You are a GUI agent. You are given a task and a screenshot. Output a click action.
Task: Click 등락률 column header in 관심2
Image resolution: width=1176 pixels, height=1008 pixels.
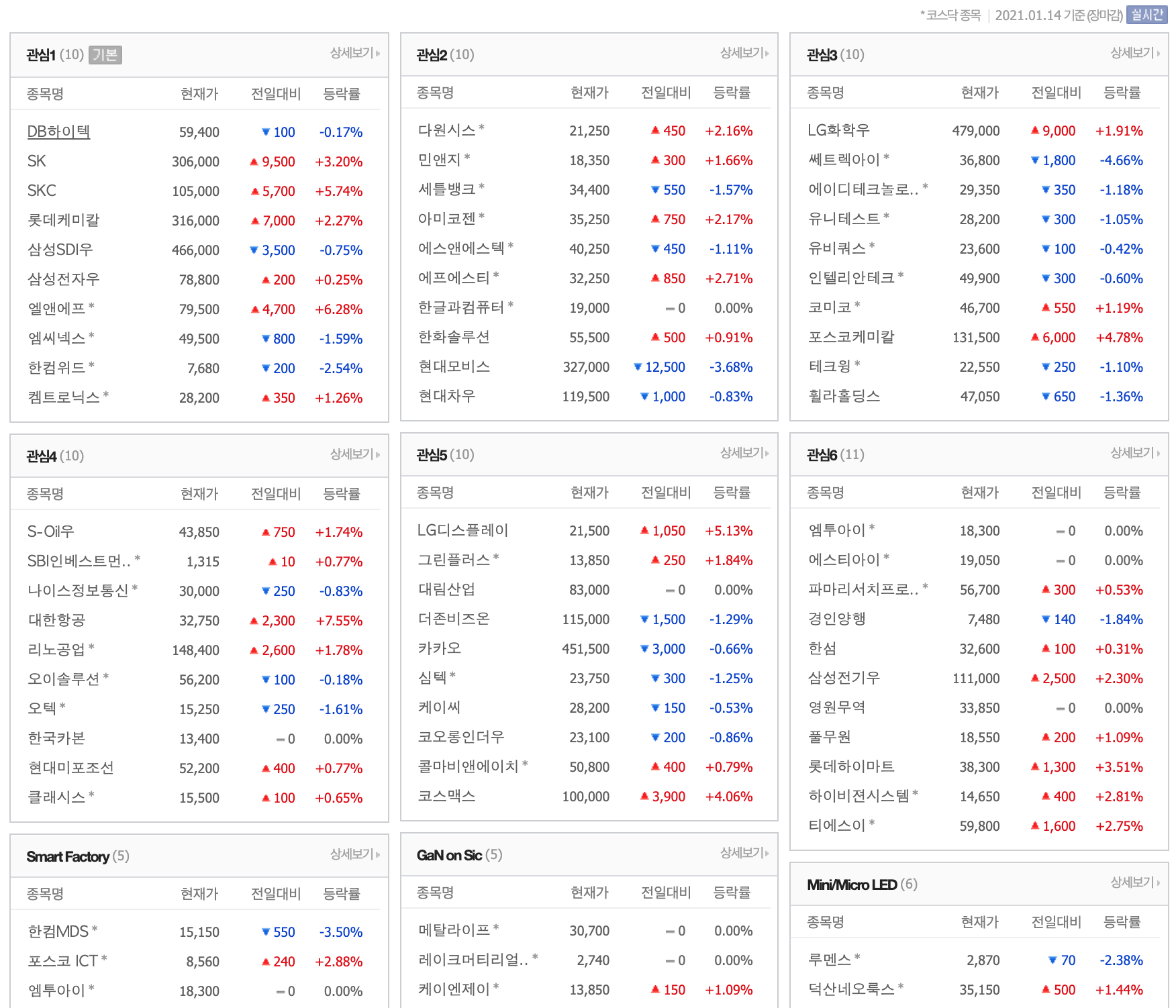(732, 93)
